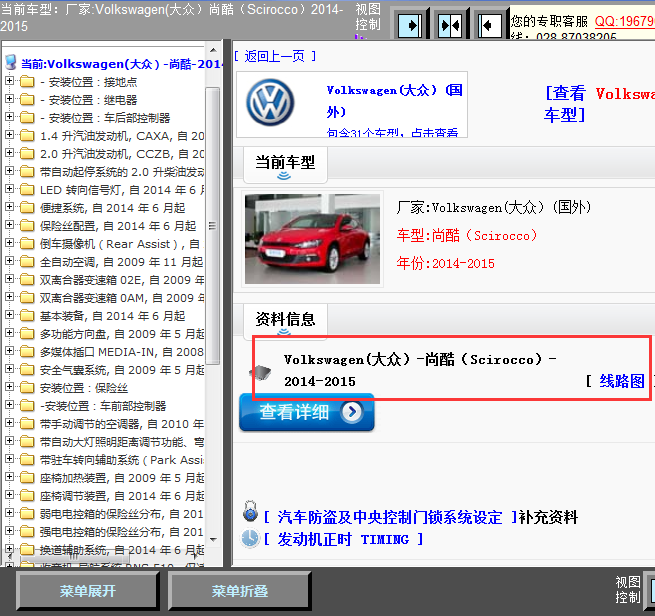Image resolution: width=655 pixels, height=616 pixels.
Task: Select 倒车摄像机 (Rear Assist) tree item
Action: point(119,243)
